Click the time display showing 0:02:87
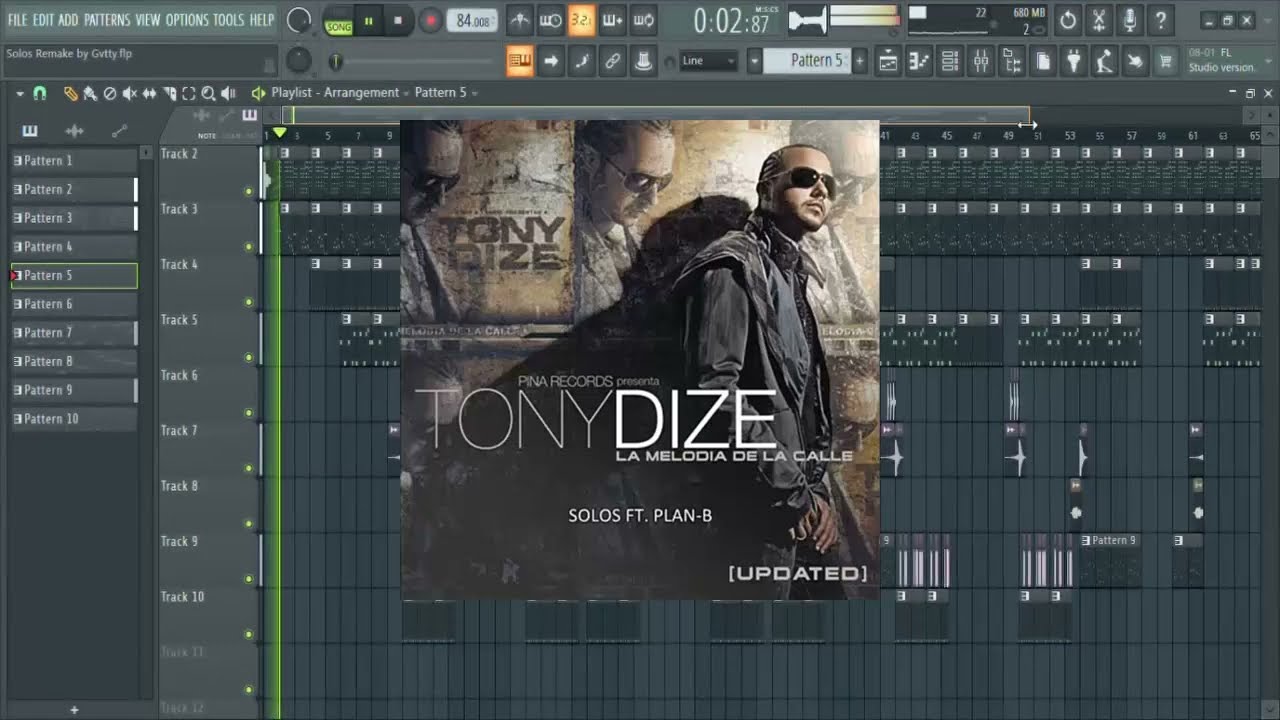This screenshot has width=1280, height=720. (732, 21)
